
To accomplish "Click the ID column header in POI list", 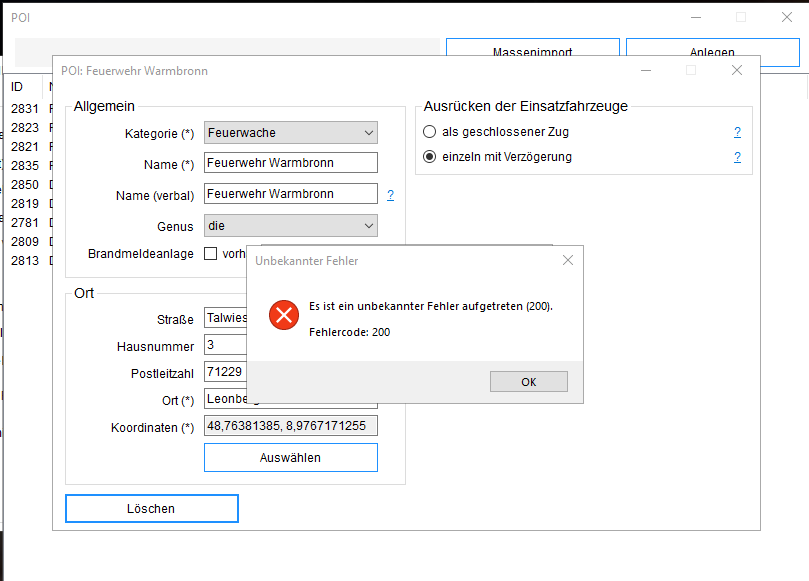I will 17,87.
